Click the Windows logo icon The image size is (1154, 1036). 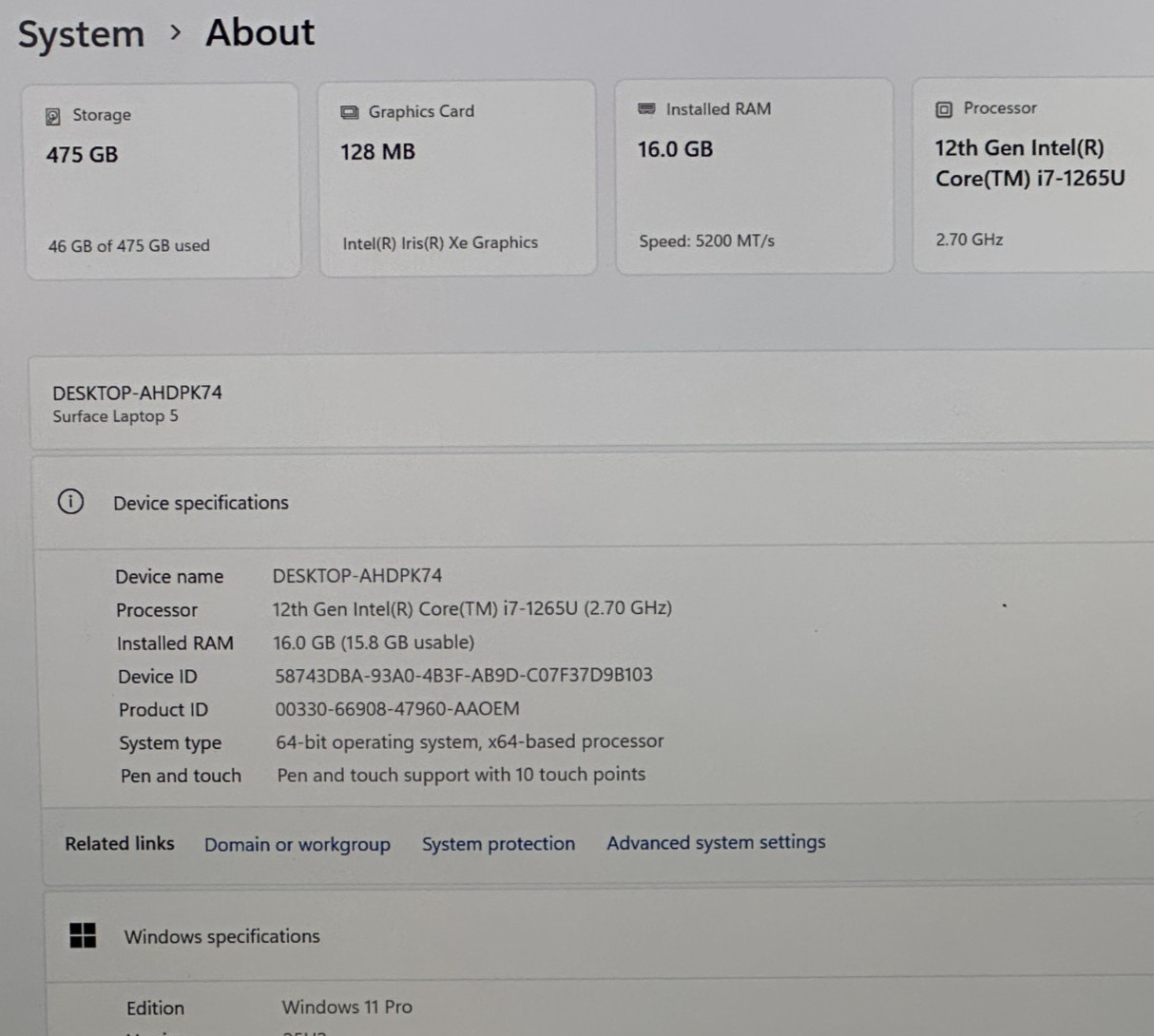[83, 935]
